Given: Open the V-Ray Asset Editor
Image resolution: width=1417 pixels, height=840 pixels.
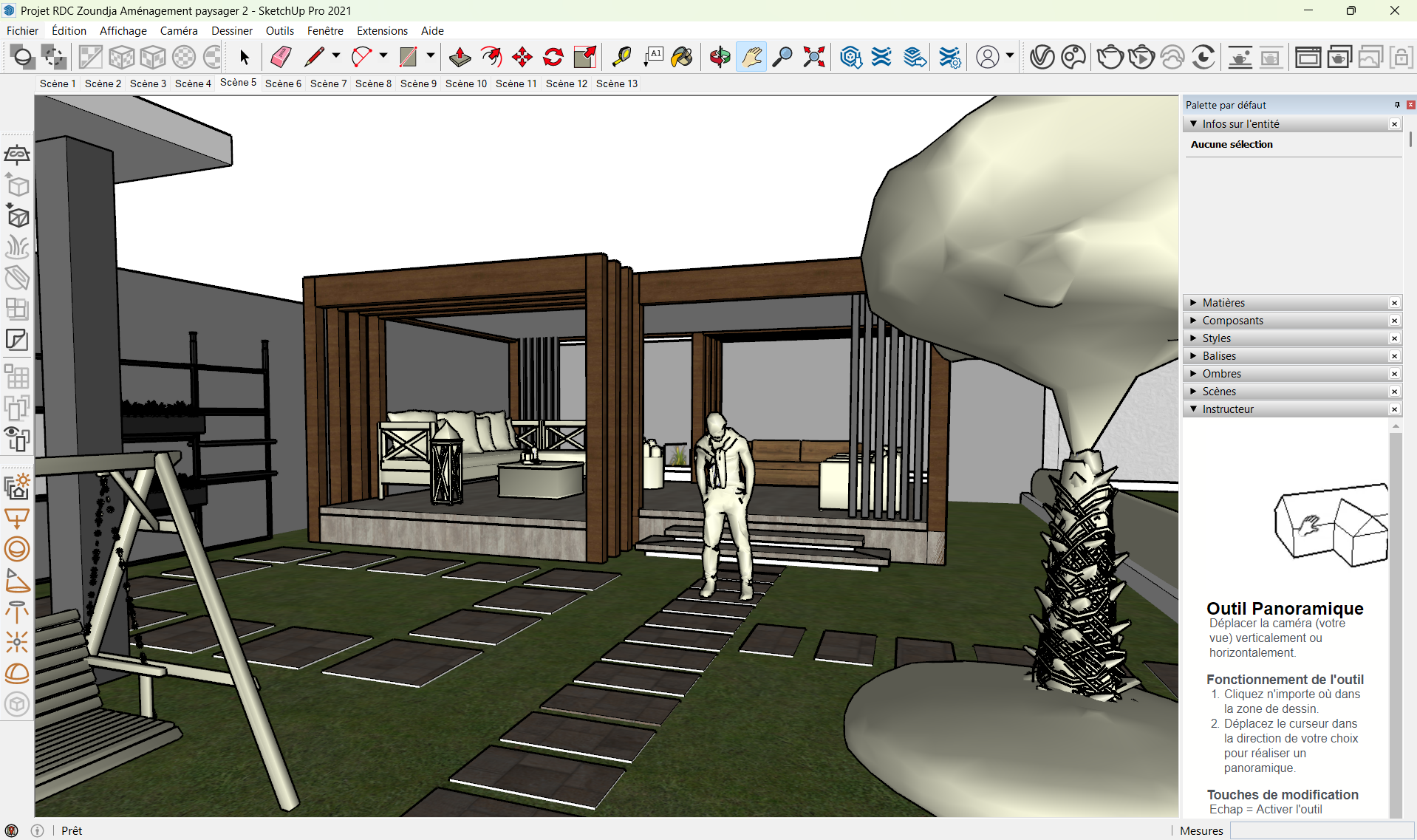Looking at the screenshot, I should click(x=1042, y=57).
